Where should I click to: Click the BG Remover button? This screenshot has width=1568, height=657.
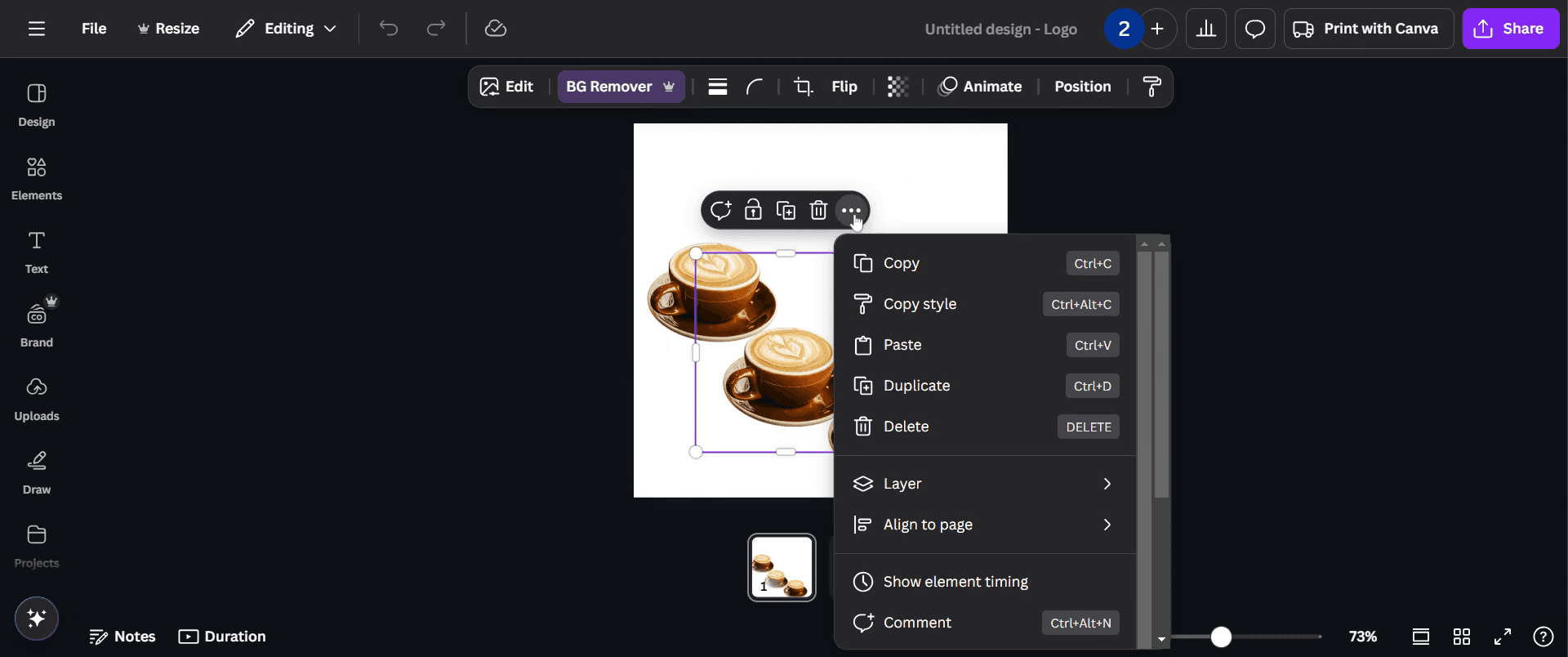coord(621,87)
